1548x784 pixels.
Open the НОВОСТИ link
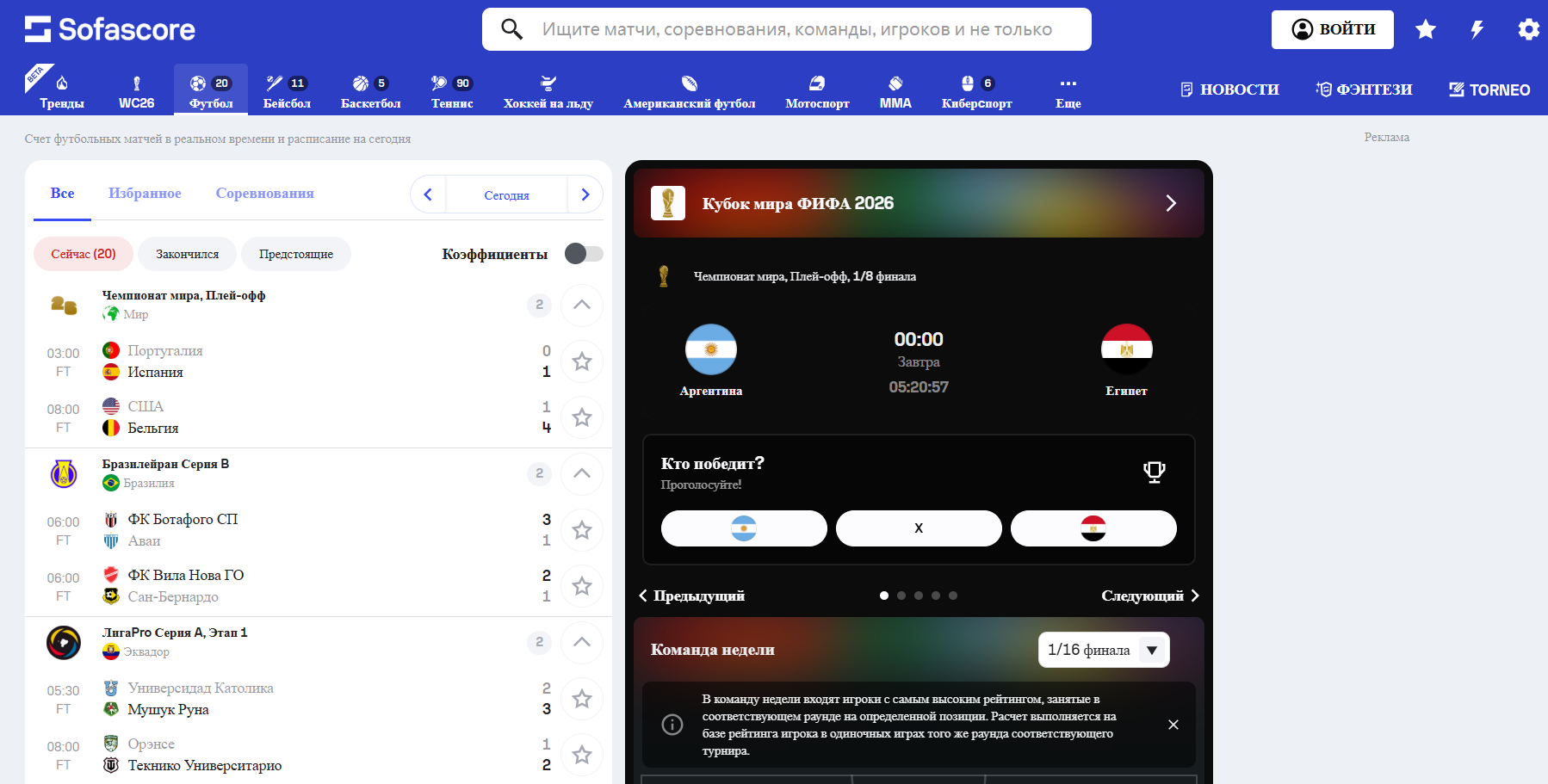(1229, 90)
